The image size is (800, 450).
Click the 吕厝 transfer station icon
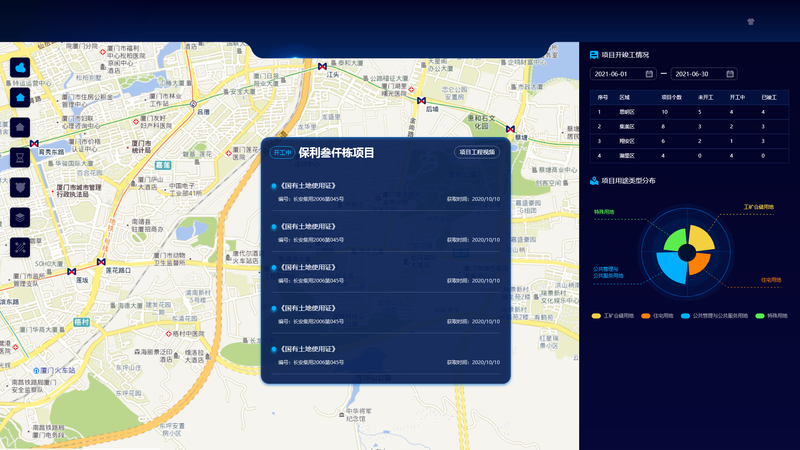[x=193, y=104]
